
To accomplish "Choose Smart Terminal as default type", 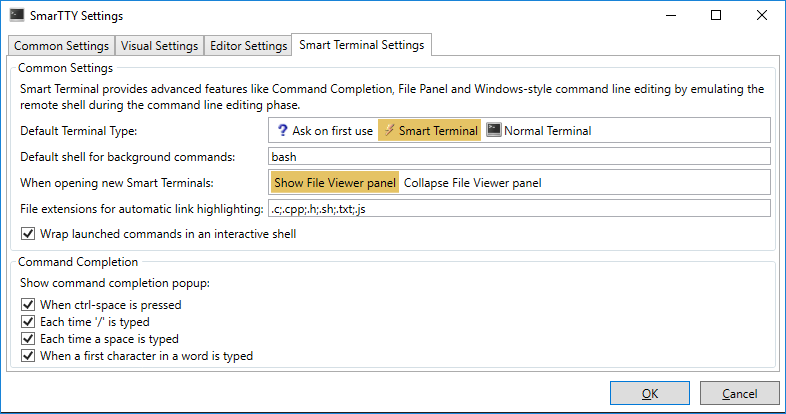I will (429, 130).
